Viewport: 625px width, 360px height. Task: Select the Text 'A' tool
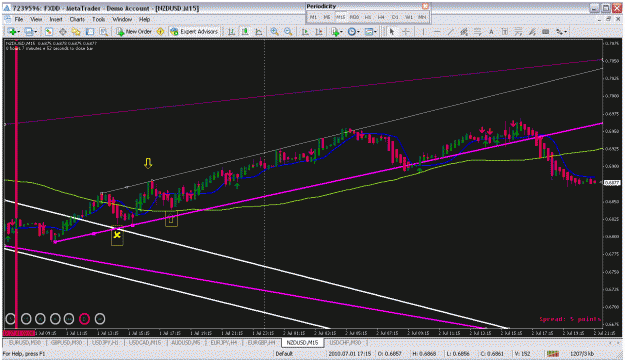(491, 31)
